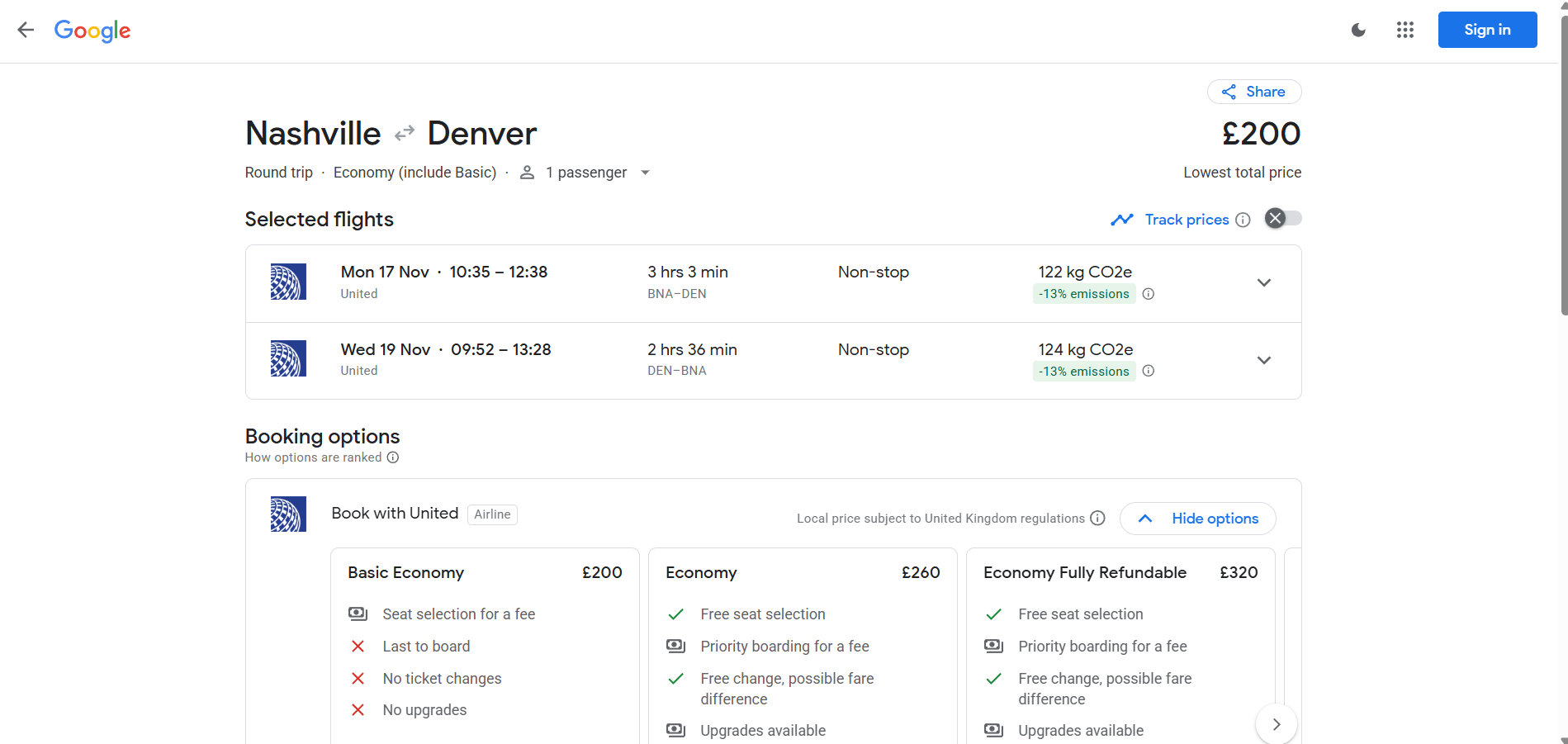Collapse fares with Hide options
Image resolution: width=1568 pixels, height=744 pixels.
[x=1197, y=519]
